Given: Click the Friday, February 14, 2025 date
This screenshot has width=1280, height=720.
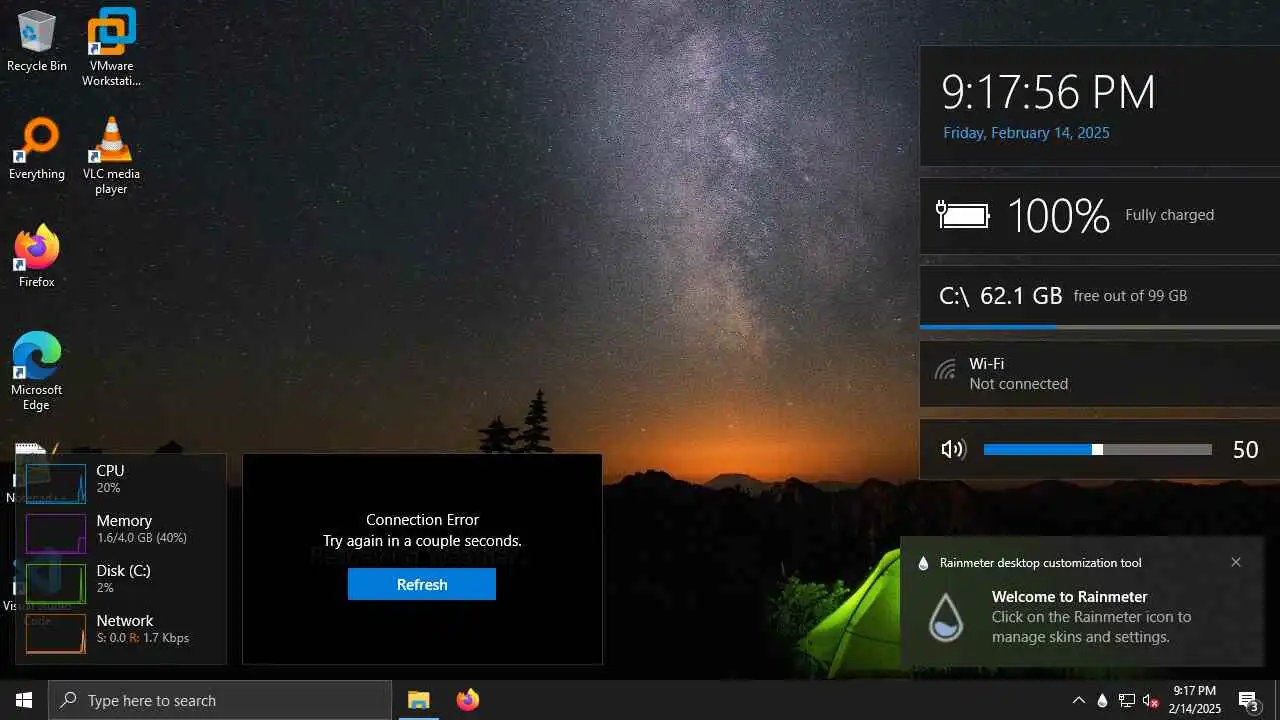Looking at the screenshot, I should [x=1026, y=133].
